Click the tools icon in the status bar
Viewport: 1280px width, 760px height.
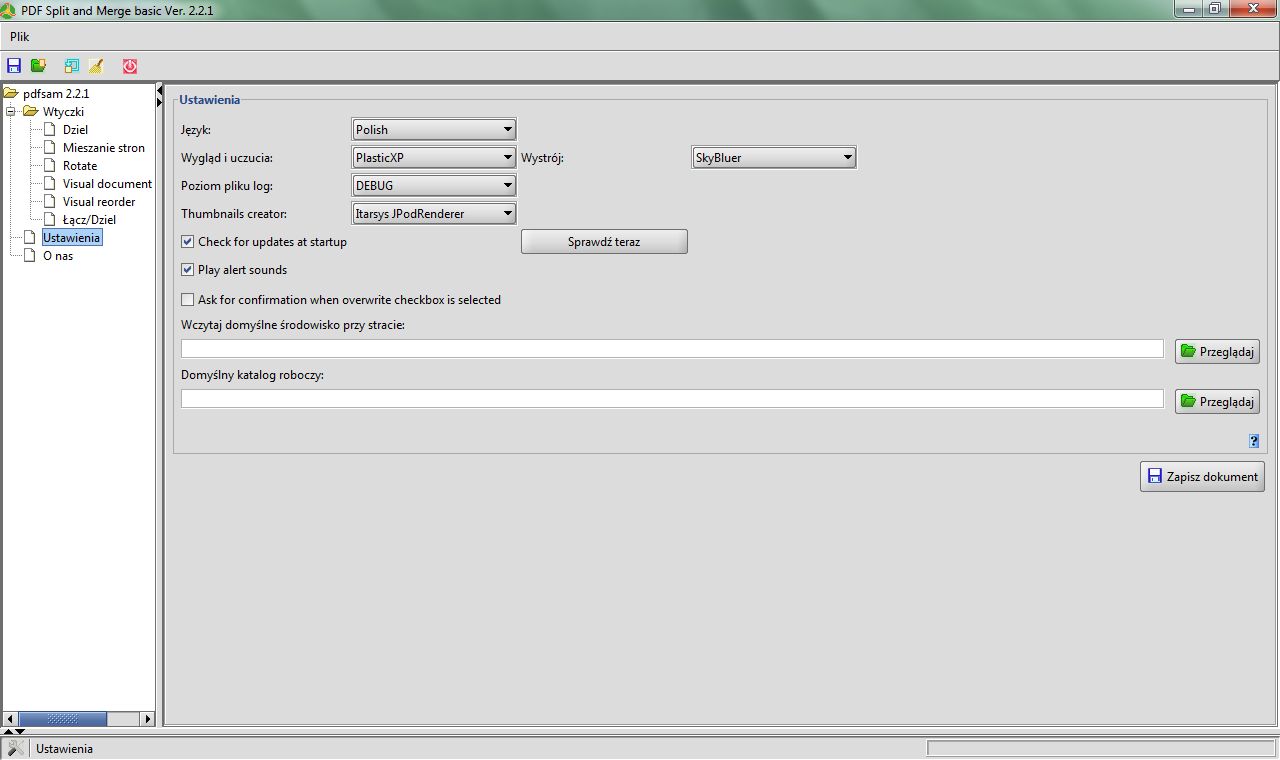point(15,748)
